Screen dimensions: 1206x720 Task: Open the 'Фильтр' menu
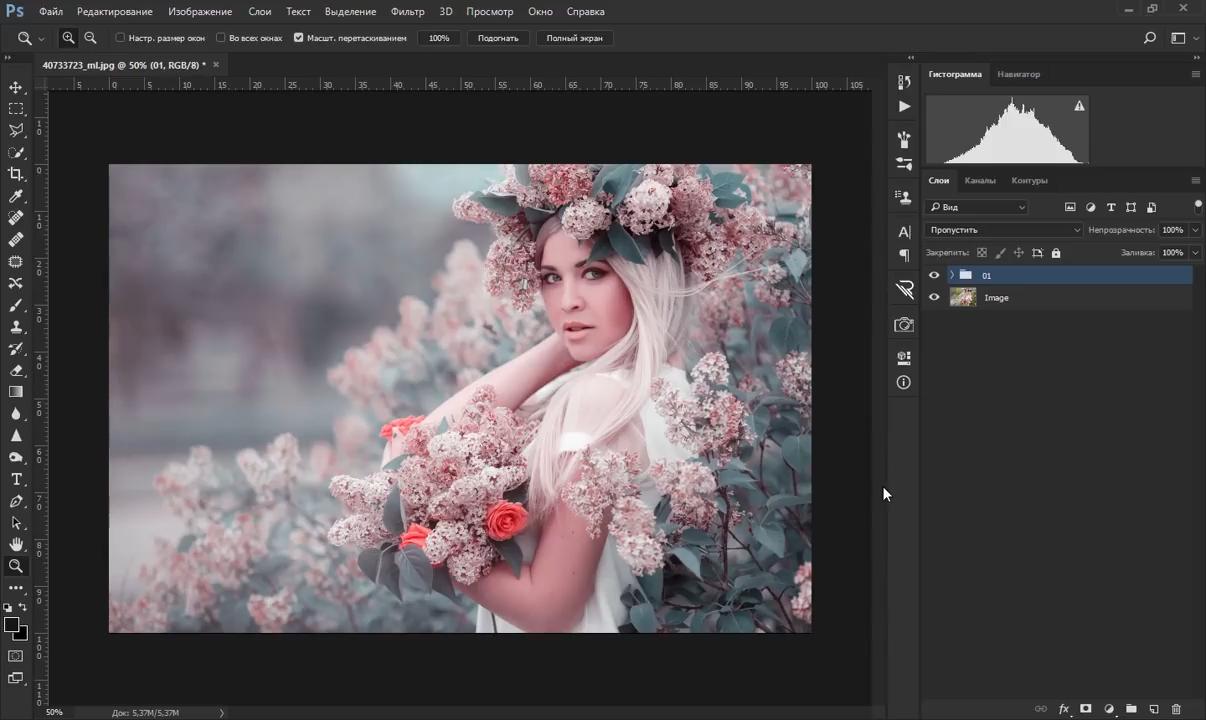tap(407, 12)
